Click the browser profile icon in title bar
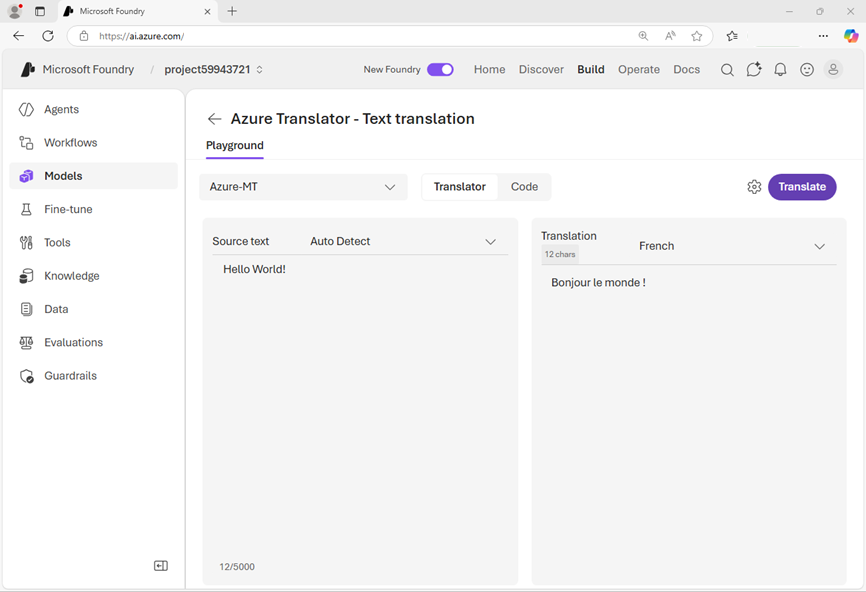The image size is (866, 592). tap(15, 11)
